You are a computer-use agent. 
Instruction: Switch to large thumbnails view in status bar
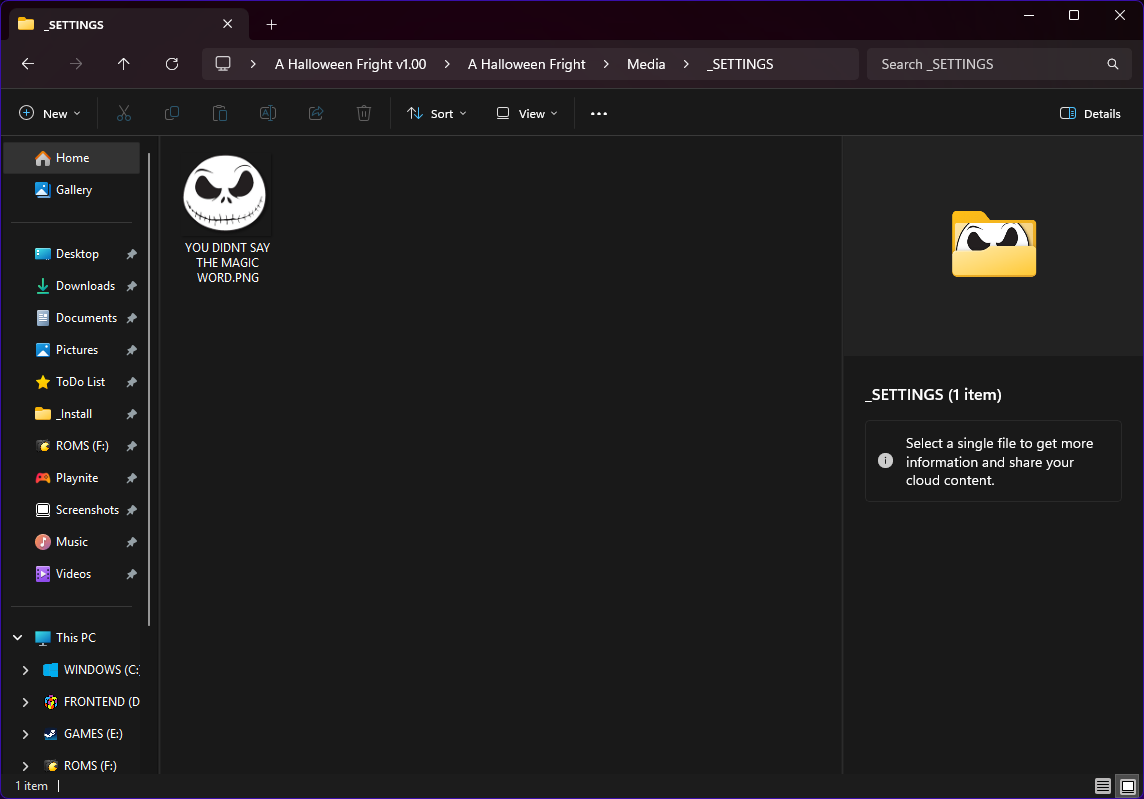1127,786
